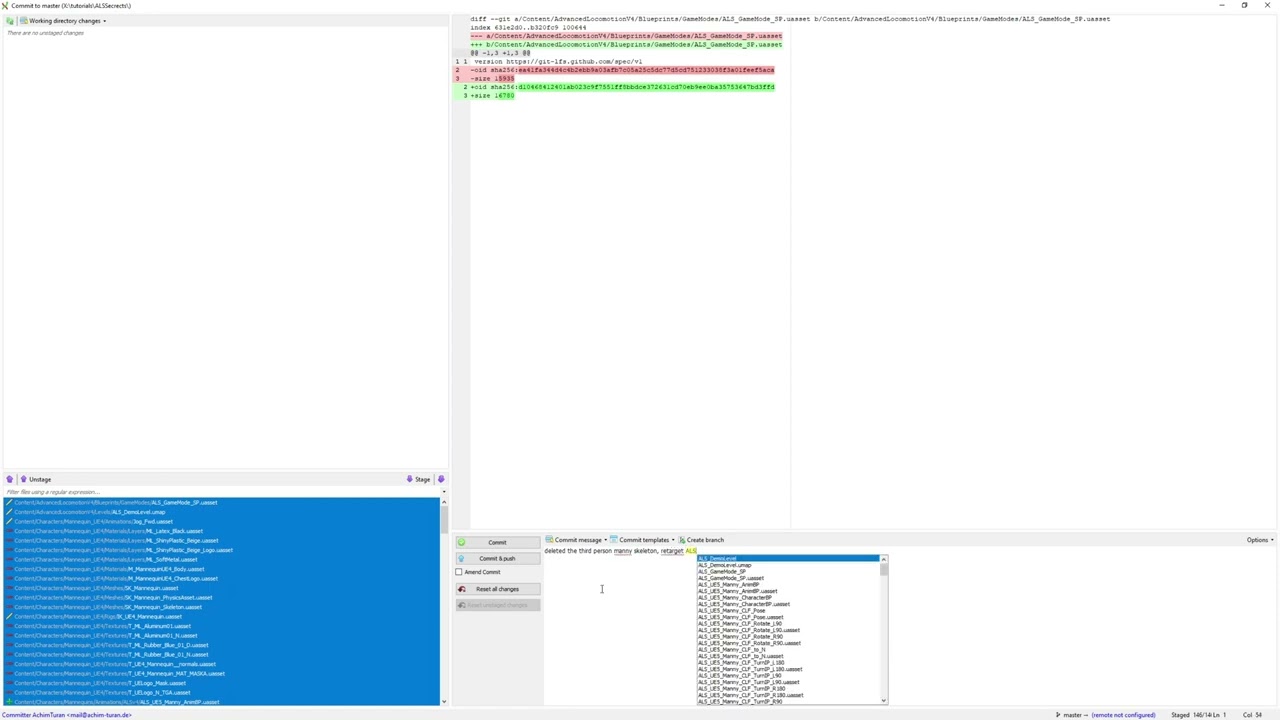Click the stage all files icon
This screenshot has width=1280, height=720.
pos(441,479)
